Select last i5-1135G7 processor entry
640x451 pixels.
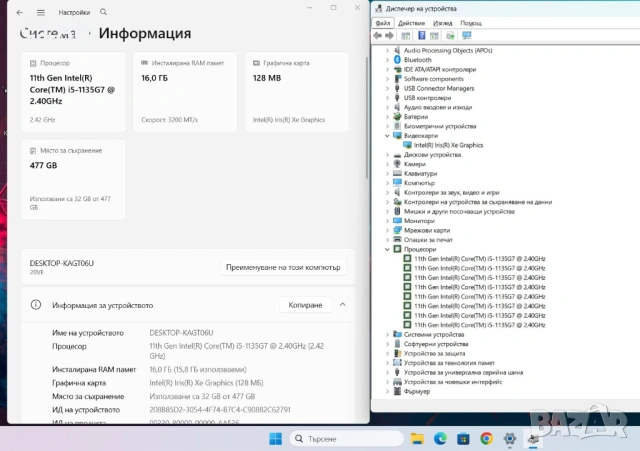coord(480,325)
